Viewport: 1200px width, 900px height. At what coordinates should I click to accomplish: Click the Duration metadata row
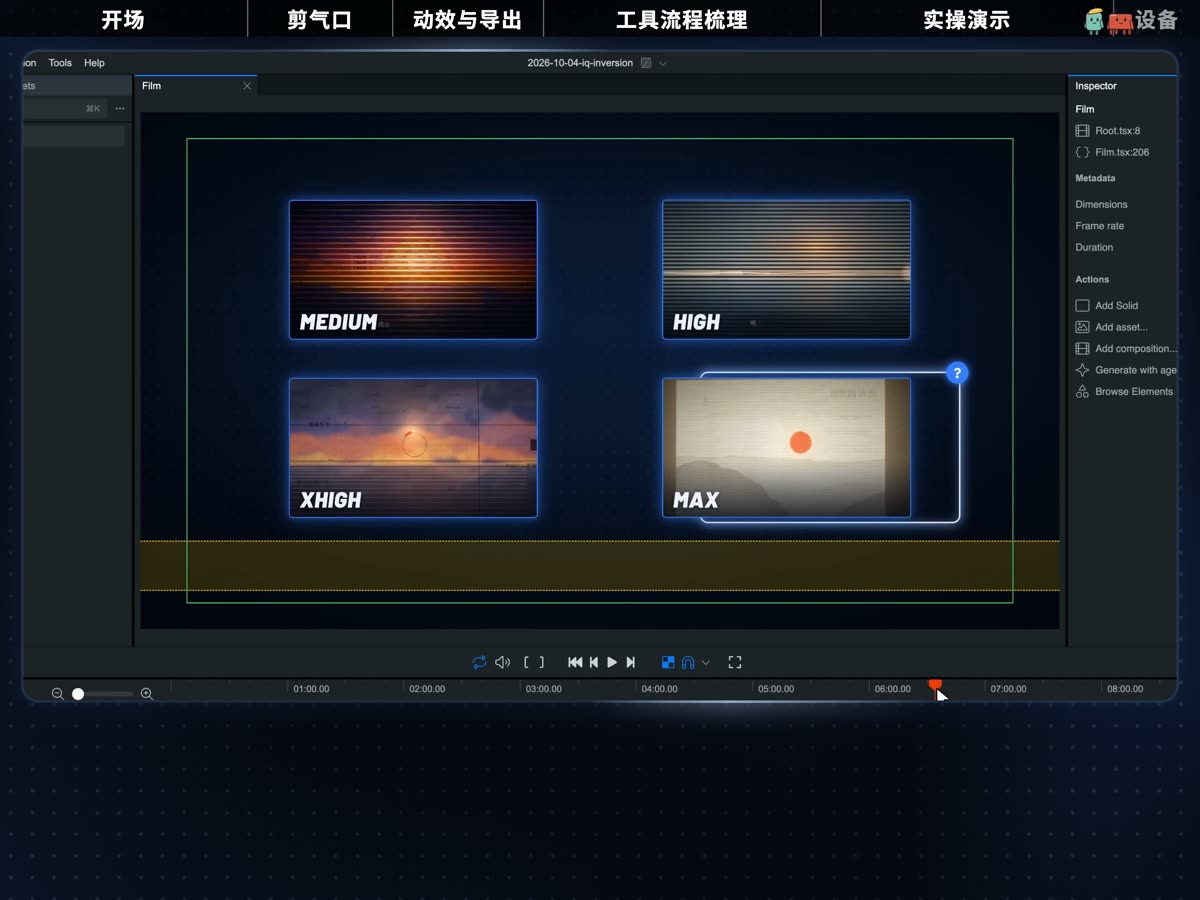pos(1094,247)
